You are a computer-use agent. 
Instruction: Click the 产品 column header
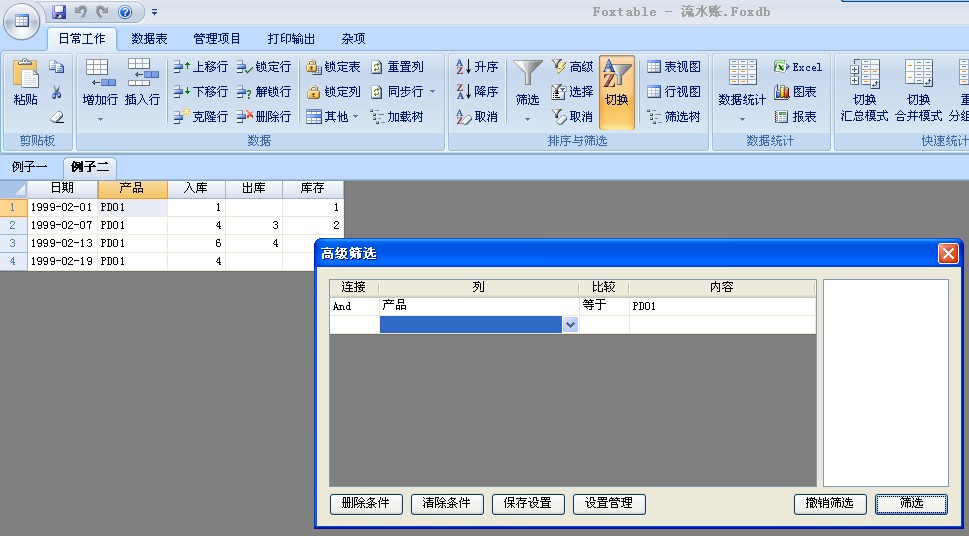click(x=132, y=189)
